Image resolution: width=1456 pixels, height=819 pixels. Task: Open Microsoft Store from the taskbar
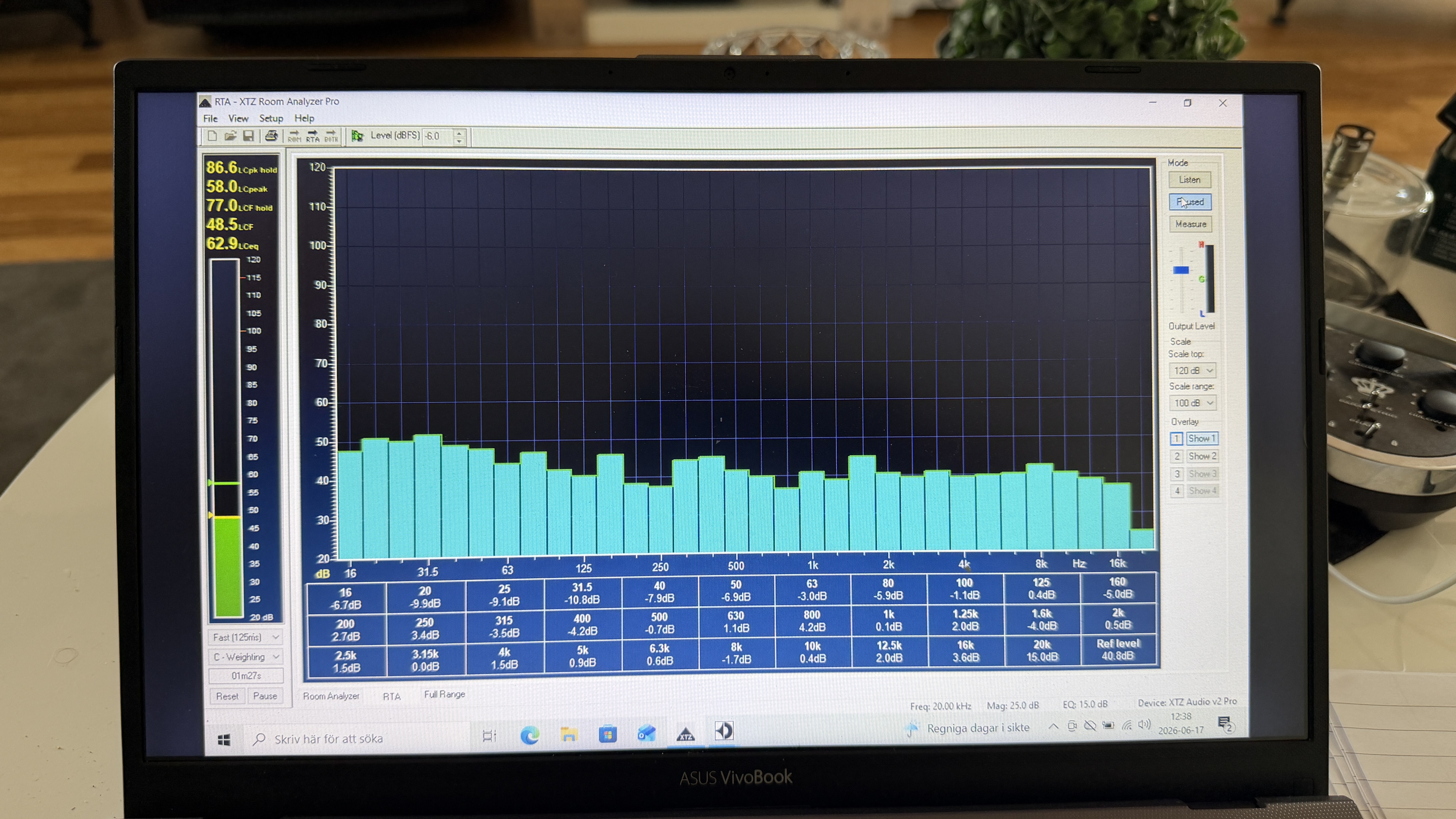(608, 734)
